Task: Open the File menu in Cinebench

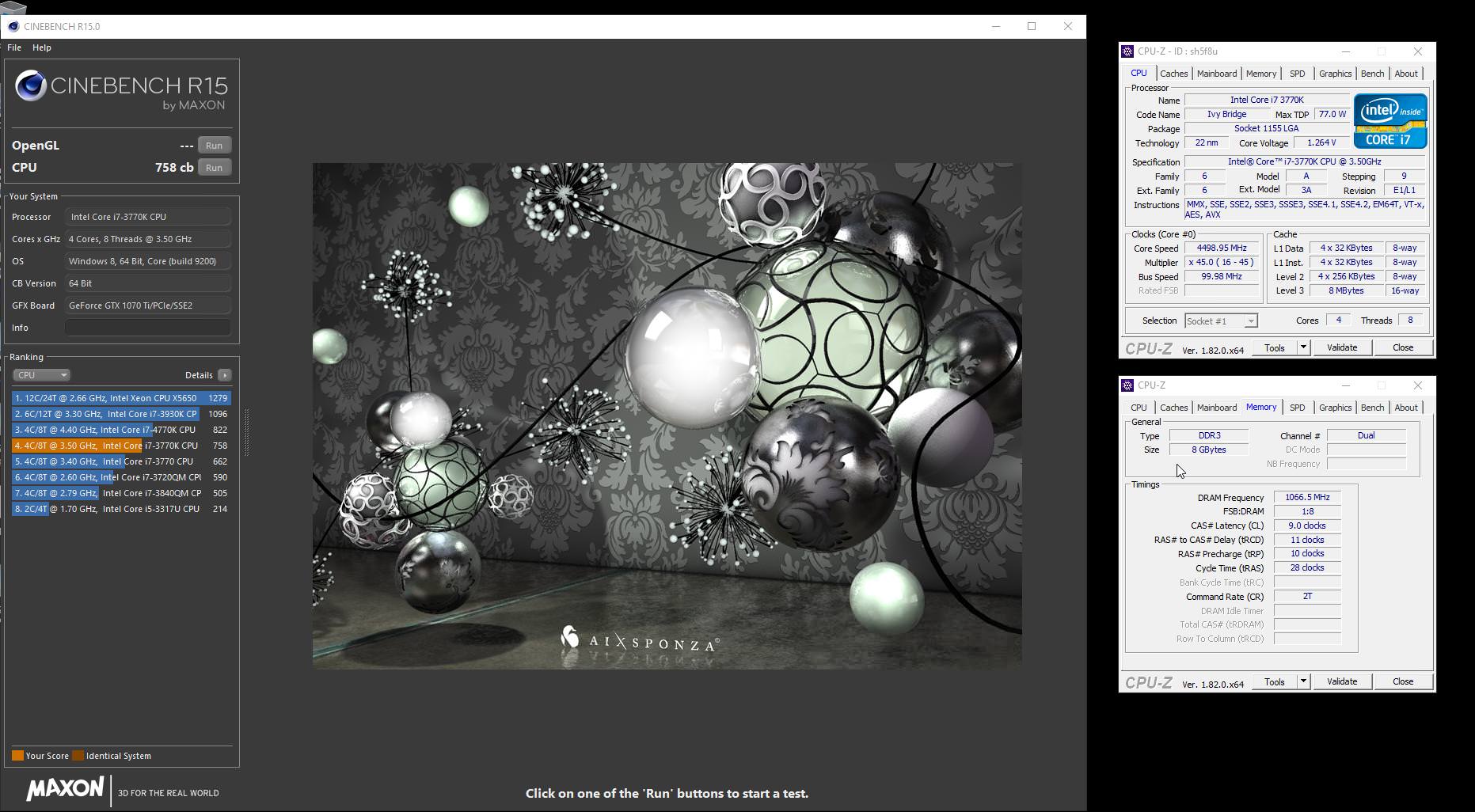Action: tap(14, 47)
